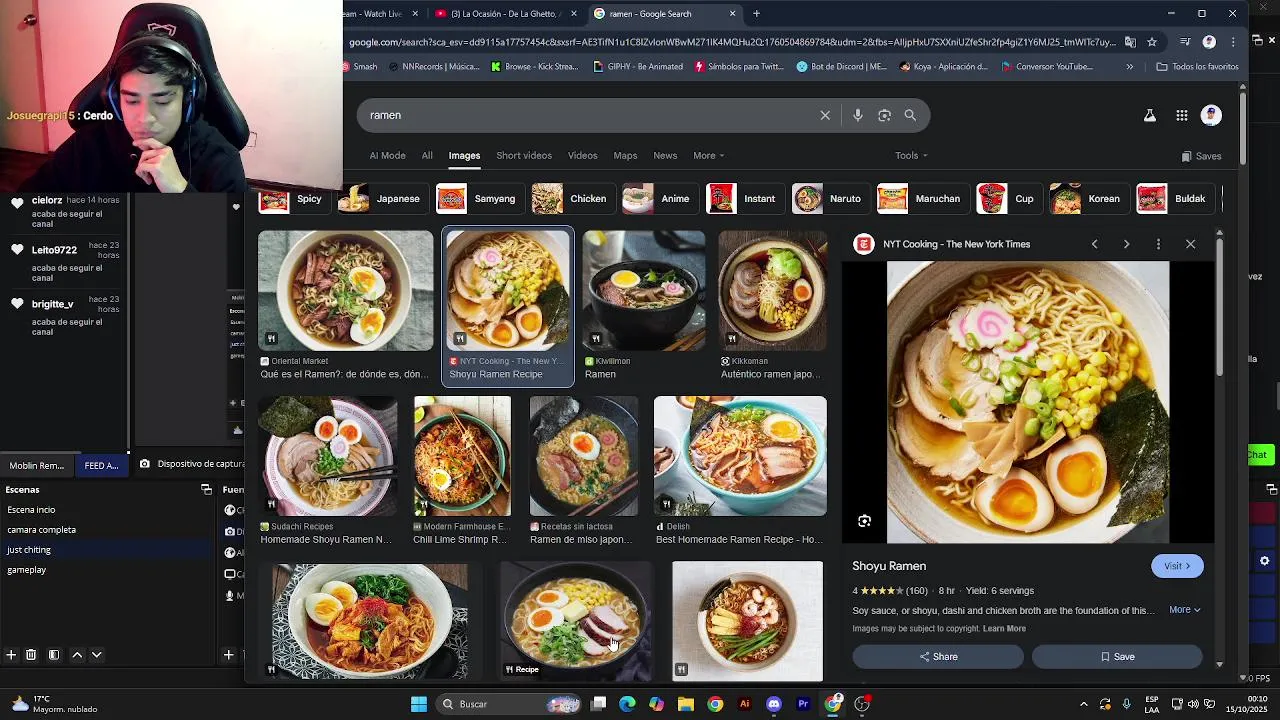Open the Google account avatar
This screenshot has height=720, width=1280.
tap(1211, 115)
